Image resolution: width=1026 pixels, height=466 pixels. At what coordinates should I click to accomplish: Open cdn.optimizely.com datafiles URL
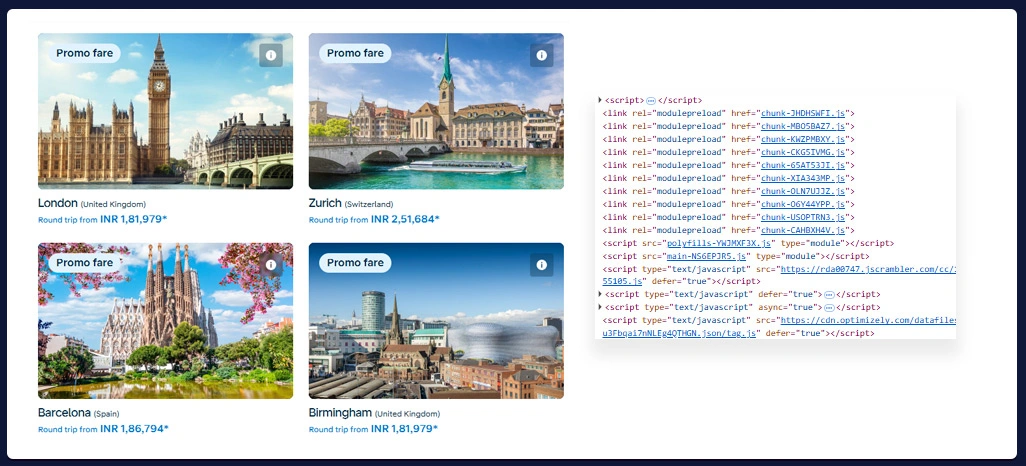pos(868,321)
